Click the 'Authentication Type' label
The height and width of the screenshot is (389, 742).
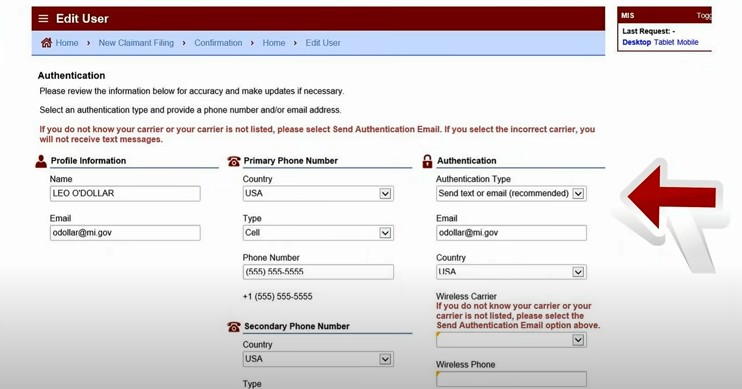pos(473,179)
